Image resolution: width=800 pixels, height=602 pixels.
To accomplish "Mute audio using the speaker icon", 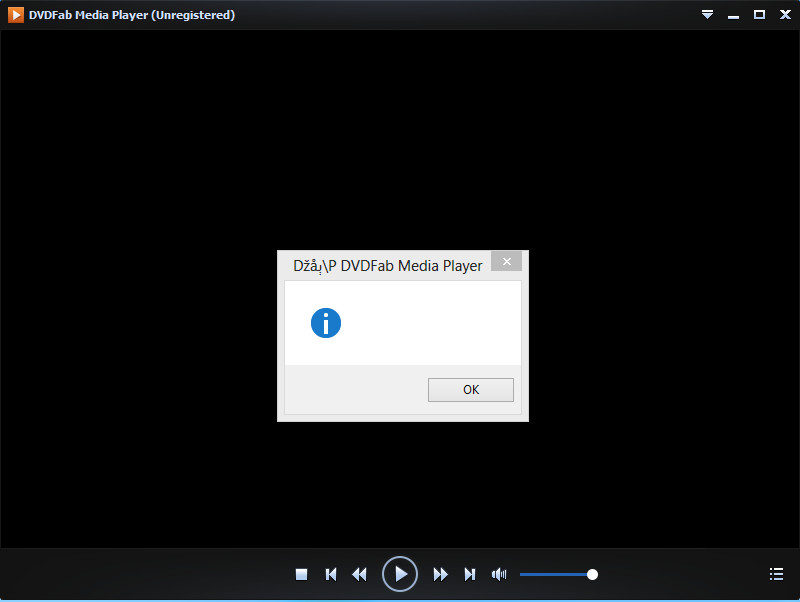I will point(499,574).
